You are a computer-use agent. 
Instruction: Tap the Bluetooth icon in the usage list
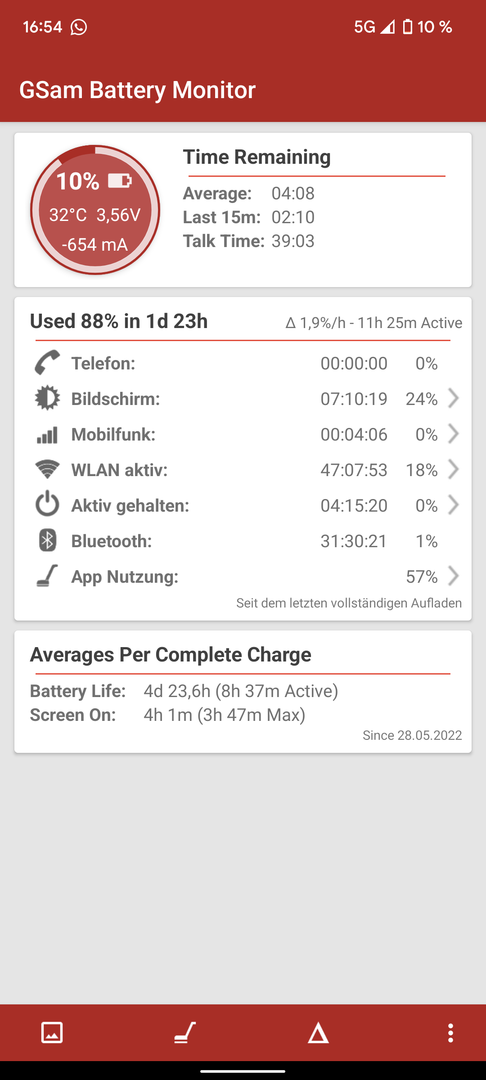[x=47, y=541]
